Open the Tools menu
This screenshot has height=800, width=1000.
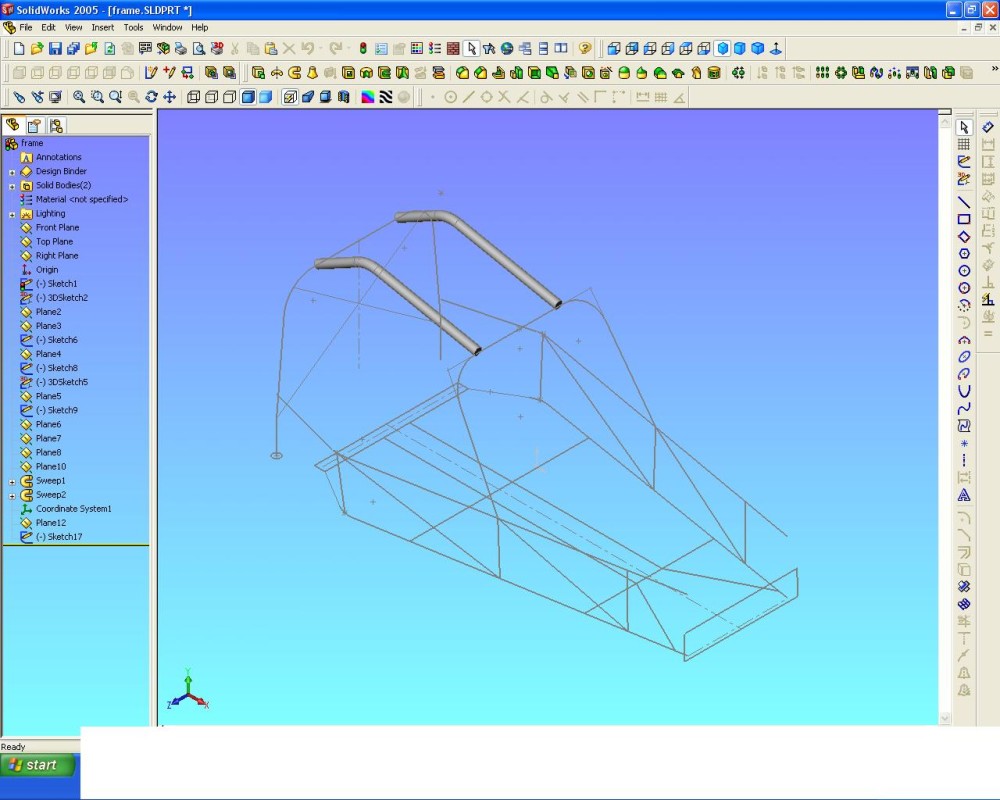click(133, 27)
